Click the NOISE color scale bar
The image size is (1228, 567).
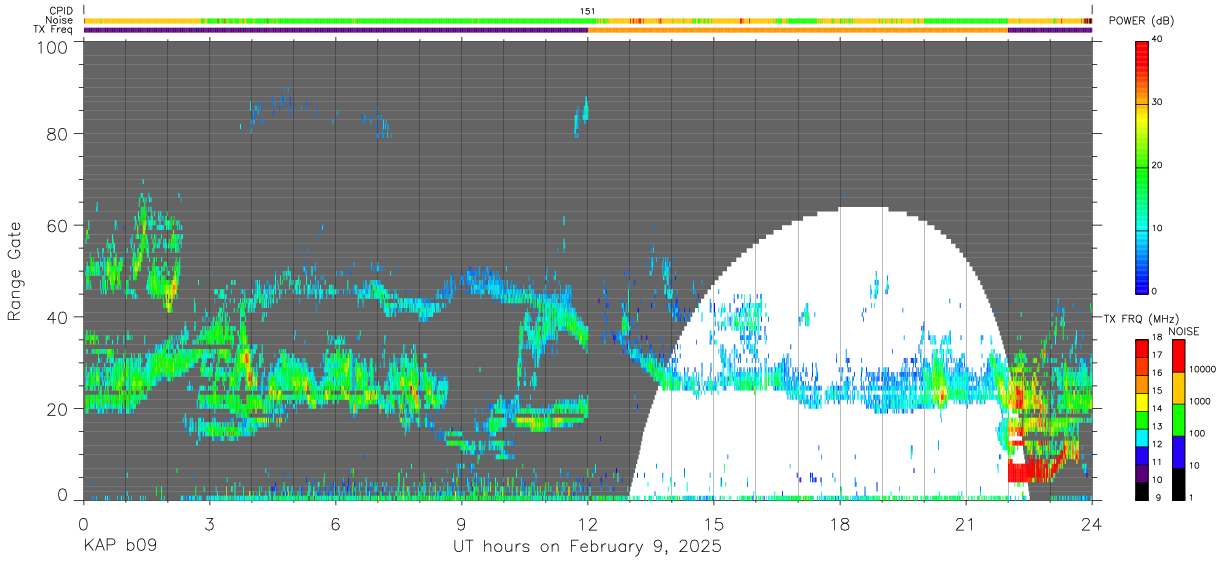pyautogui.click(x=1178, y=419)
